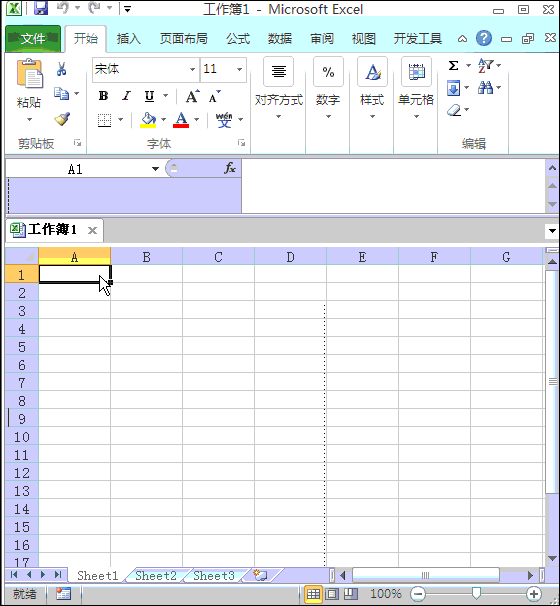Click the Save icon in quick access toolbar

[x=41, y=8]
